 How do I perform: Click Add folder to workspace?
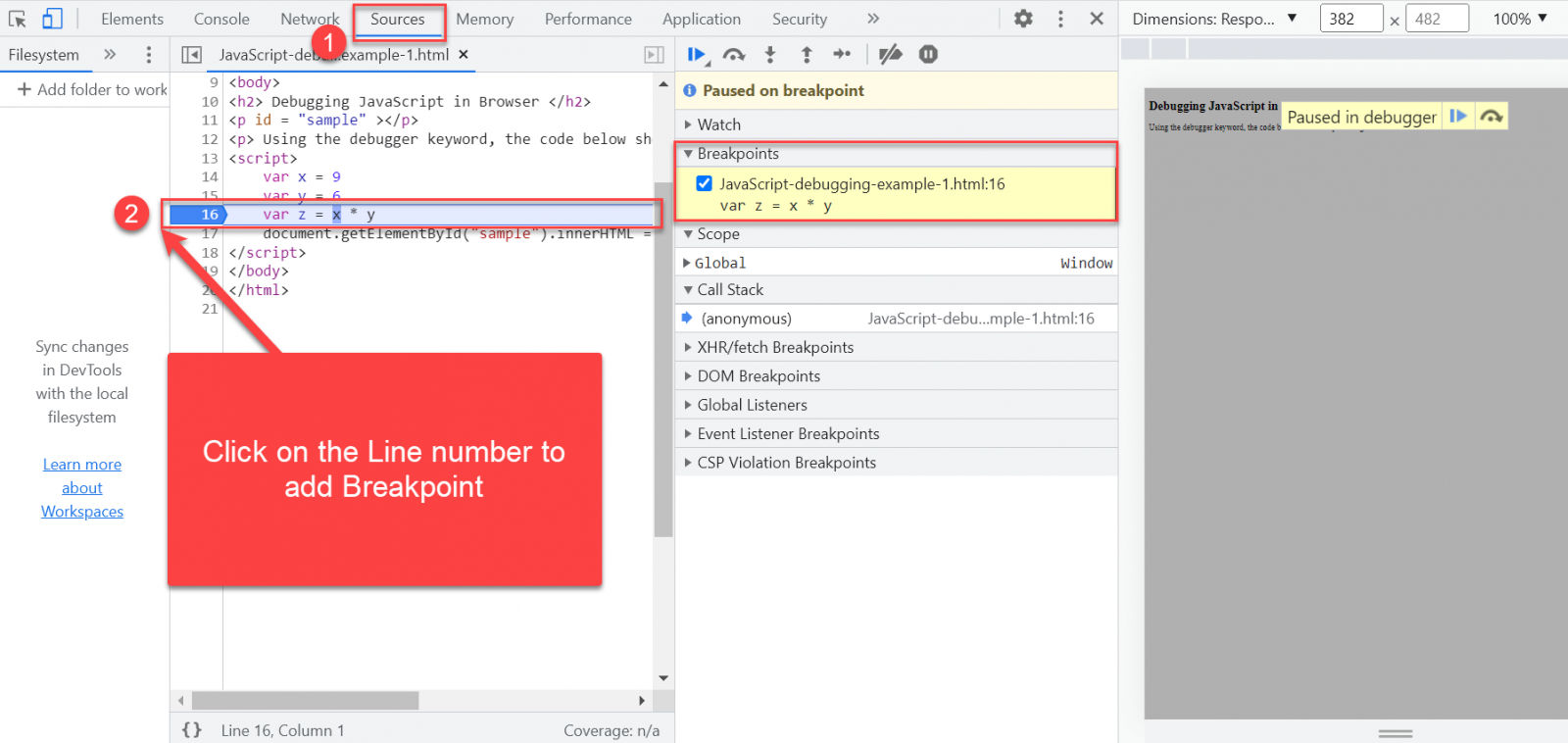[x=92, y=89]
